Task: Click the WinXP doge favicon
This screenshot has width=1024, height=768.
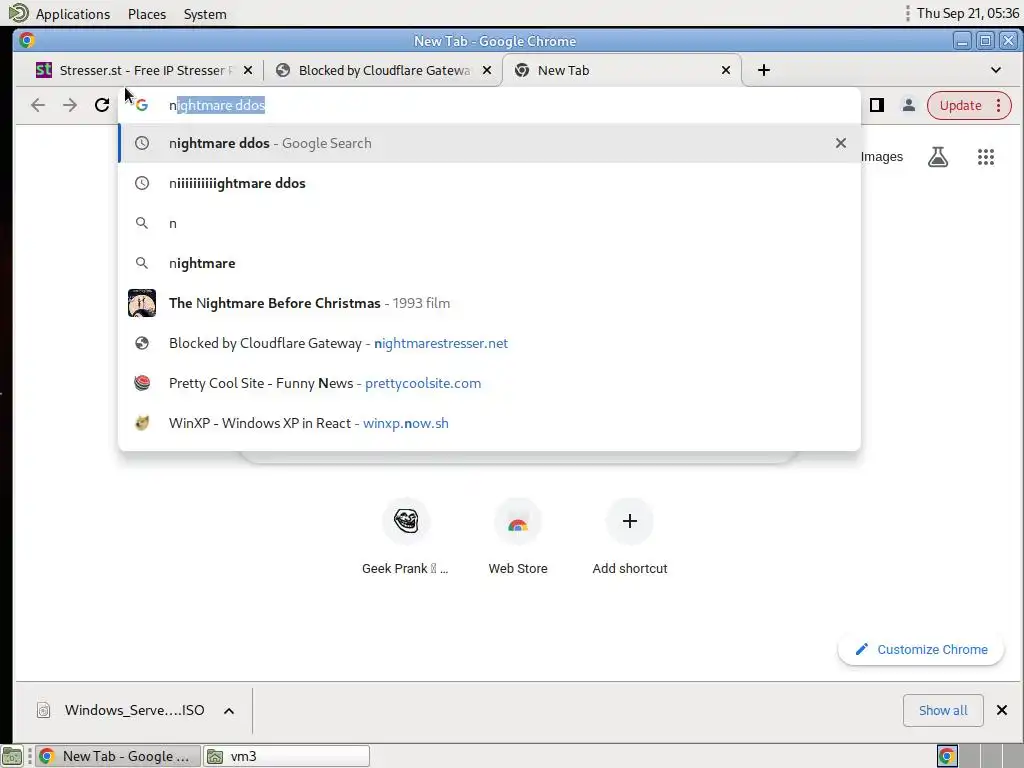Action: [x=142, y=423]
